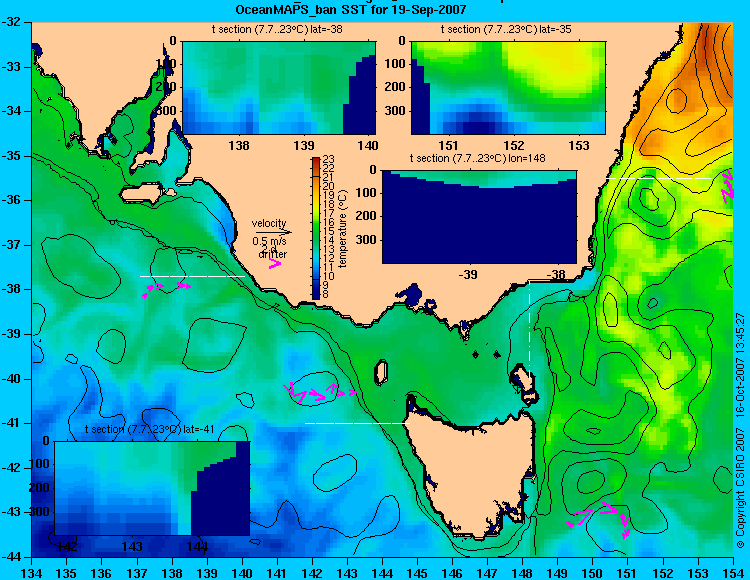Click the 'drifter' legend label
Image resolution: width=750 pixels, height=580 pixels.
273,254
